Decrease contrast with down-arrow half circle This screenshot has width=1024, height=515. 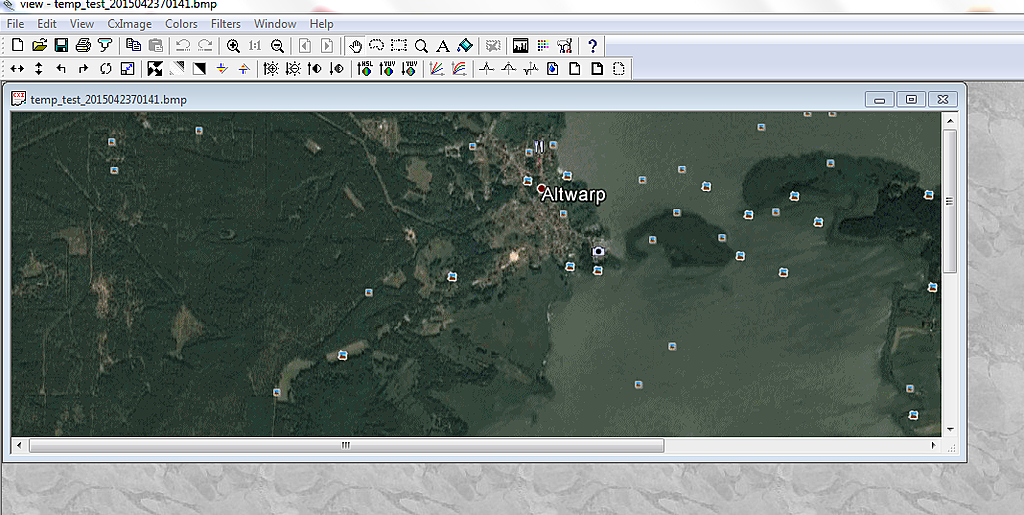(x=337, y=68)
